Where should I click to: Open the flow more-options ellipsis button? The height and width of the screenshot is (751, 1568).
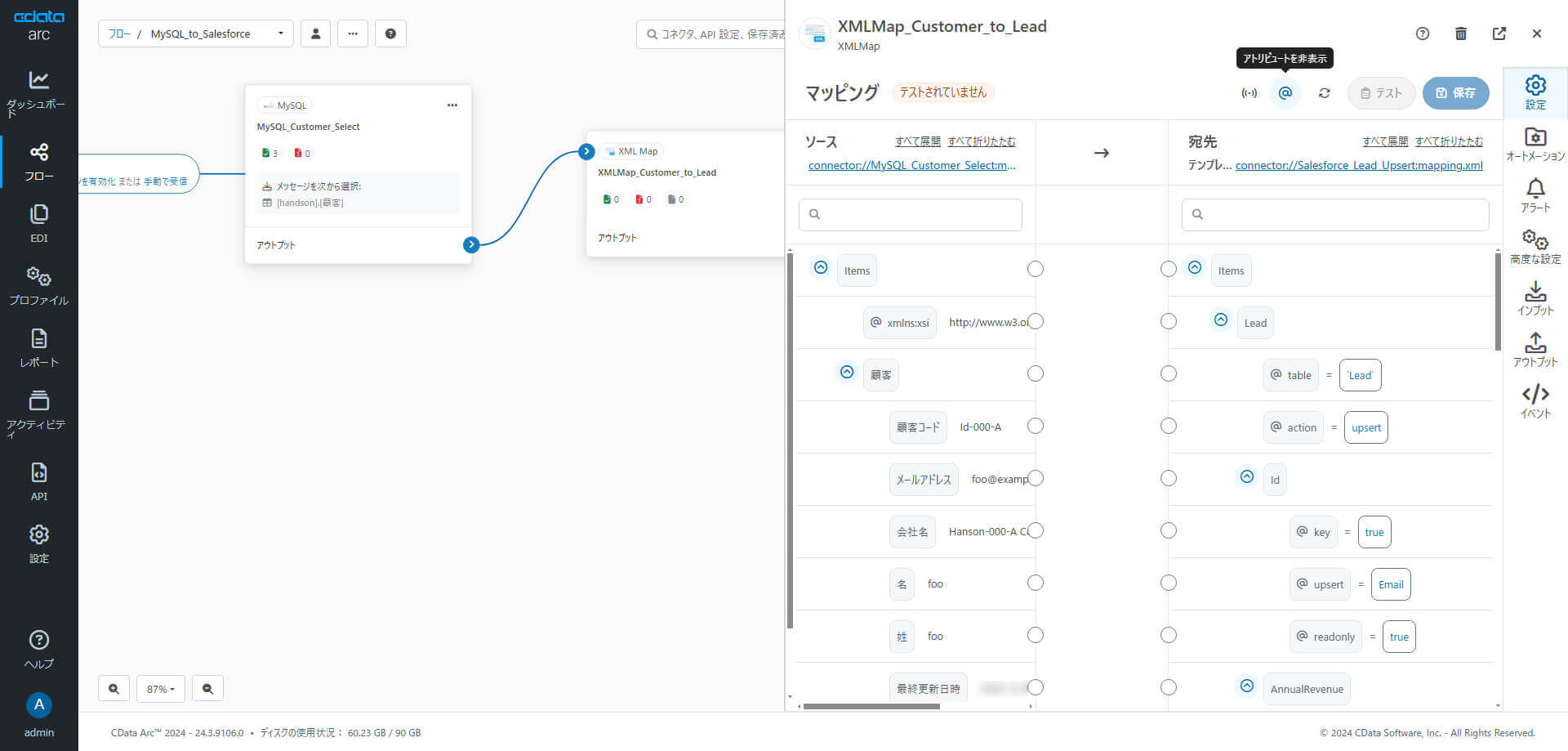[353, 34]
